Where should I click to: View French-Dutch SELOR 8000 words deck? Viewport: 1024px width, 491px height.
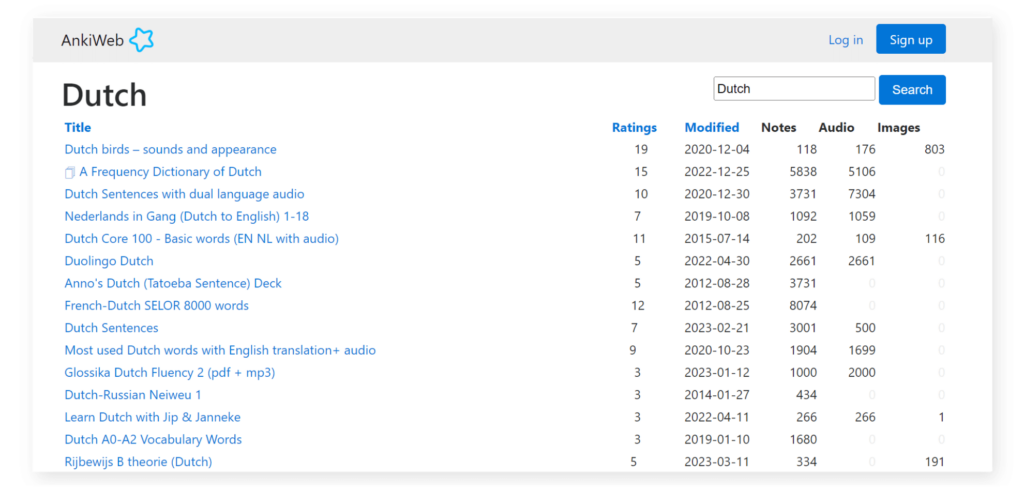tap(156, 306)
